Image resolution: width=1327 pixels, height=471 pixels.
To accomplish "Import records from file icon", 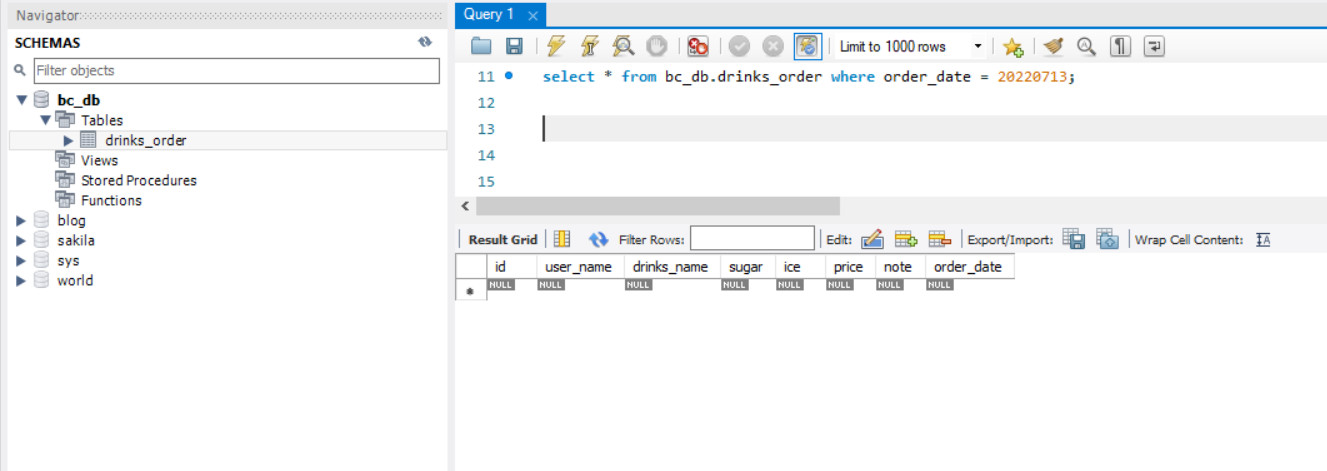I will pos(1107,239).
